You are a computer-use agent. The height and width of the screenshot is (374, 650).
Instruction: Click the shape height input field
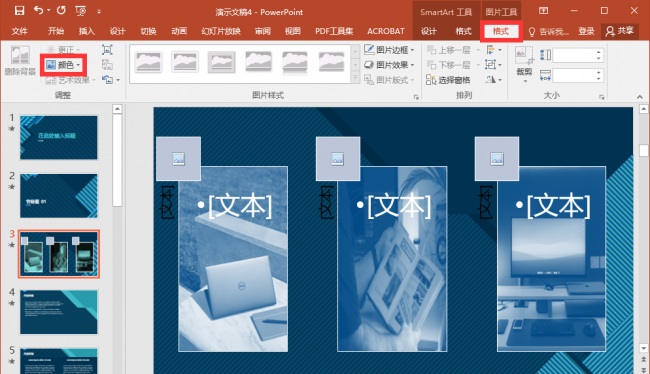(575, 56)
